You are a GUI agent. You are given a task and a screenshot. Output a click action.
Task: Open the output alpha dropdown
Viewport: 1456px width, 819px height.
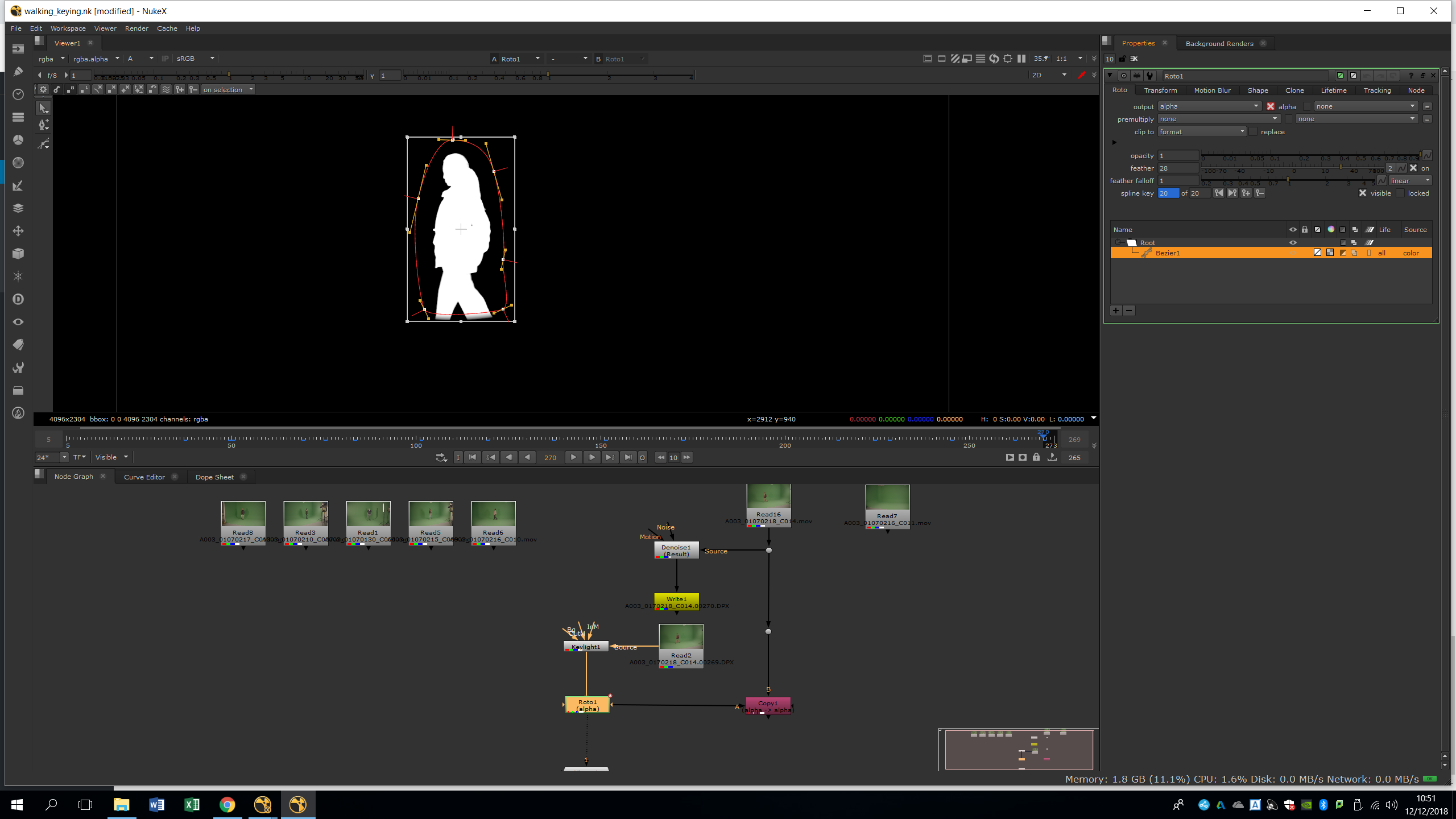tap(1209, 106)
